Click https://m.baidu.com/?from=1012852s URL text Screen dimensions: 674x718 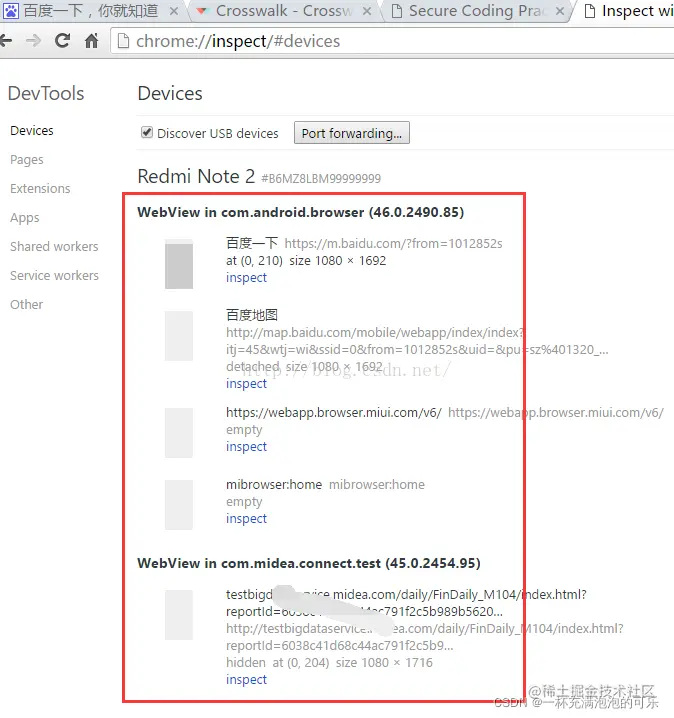393,244
